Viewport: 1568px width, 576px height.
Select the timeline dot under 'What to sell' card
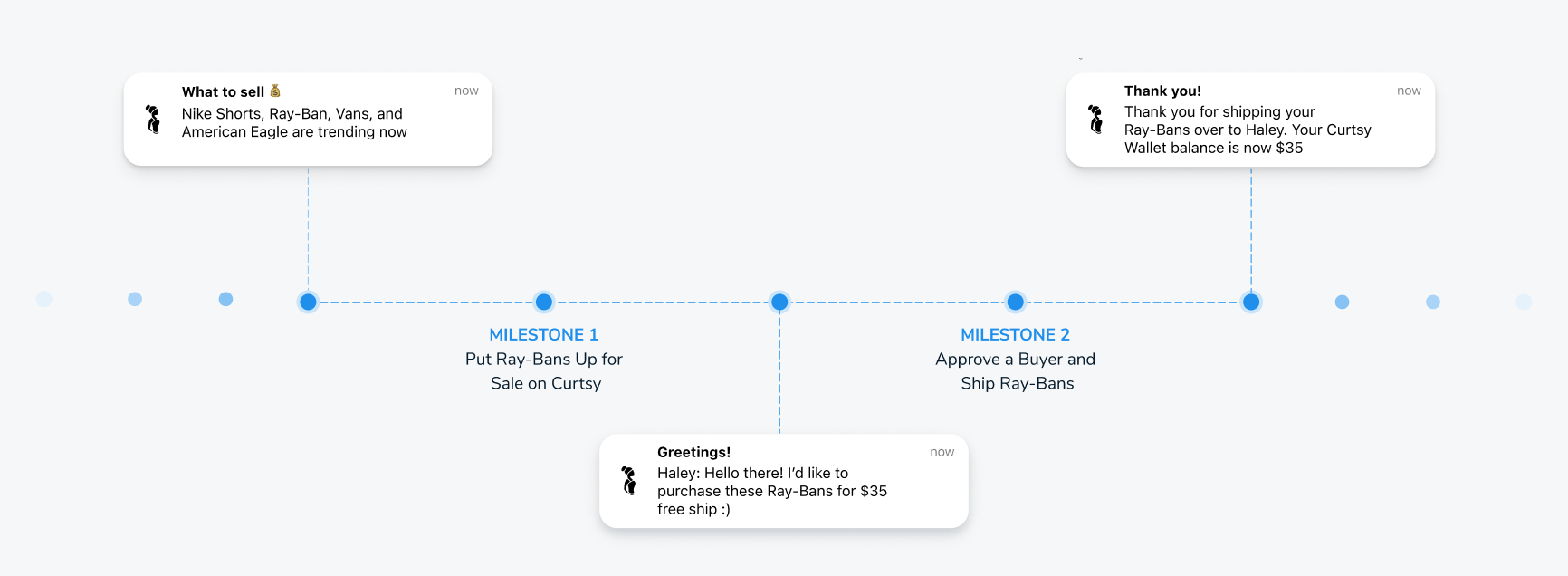308,302
